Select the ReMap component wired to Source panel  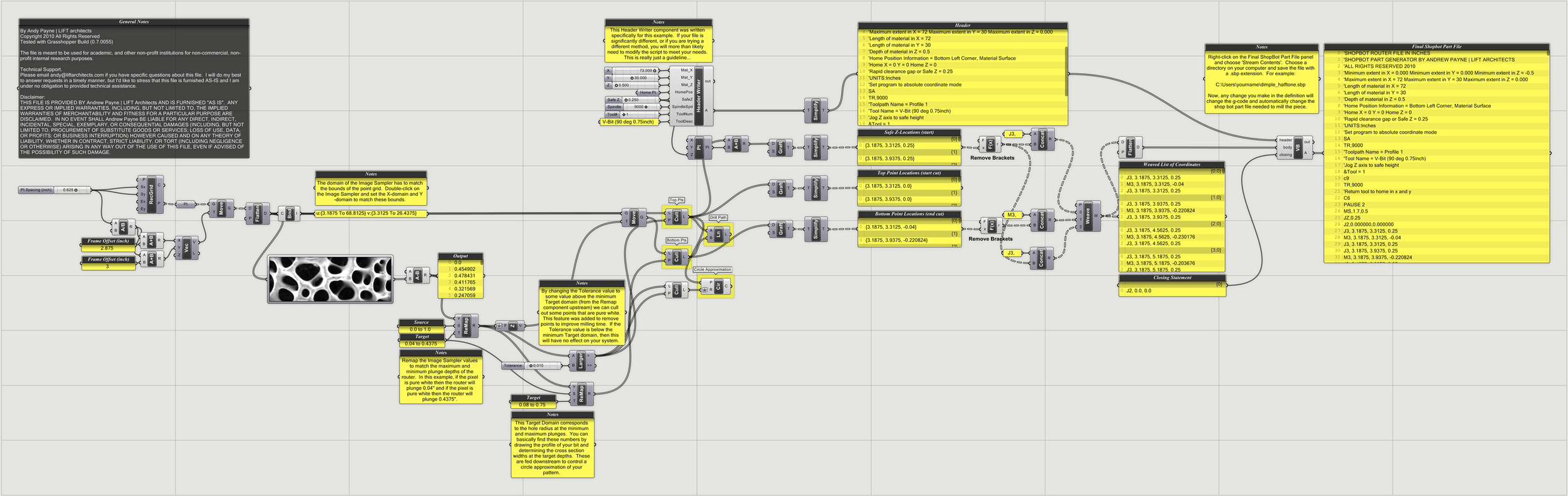pyautogui.click(x=466, y=326)
